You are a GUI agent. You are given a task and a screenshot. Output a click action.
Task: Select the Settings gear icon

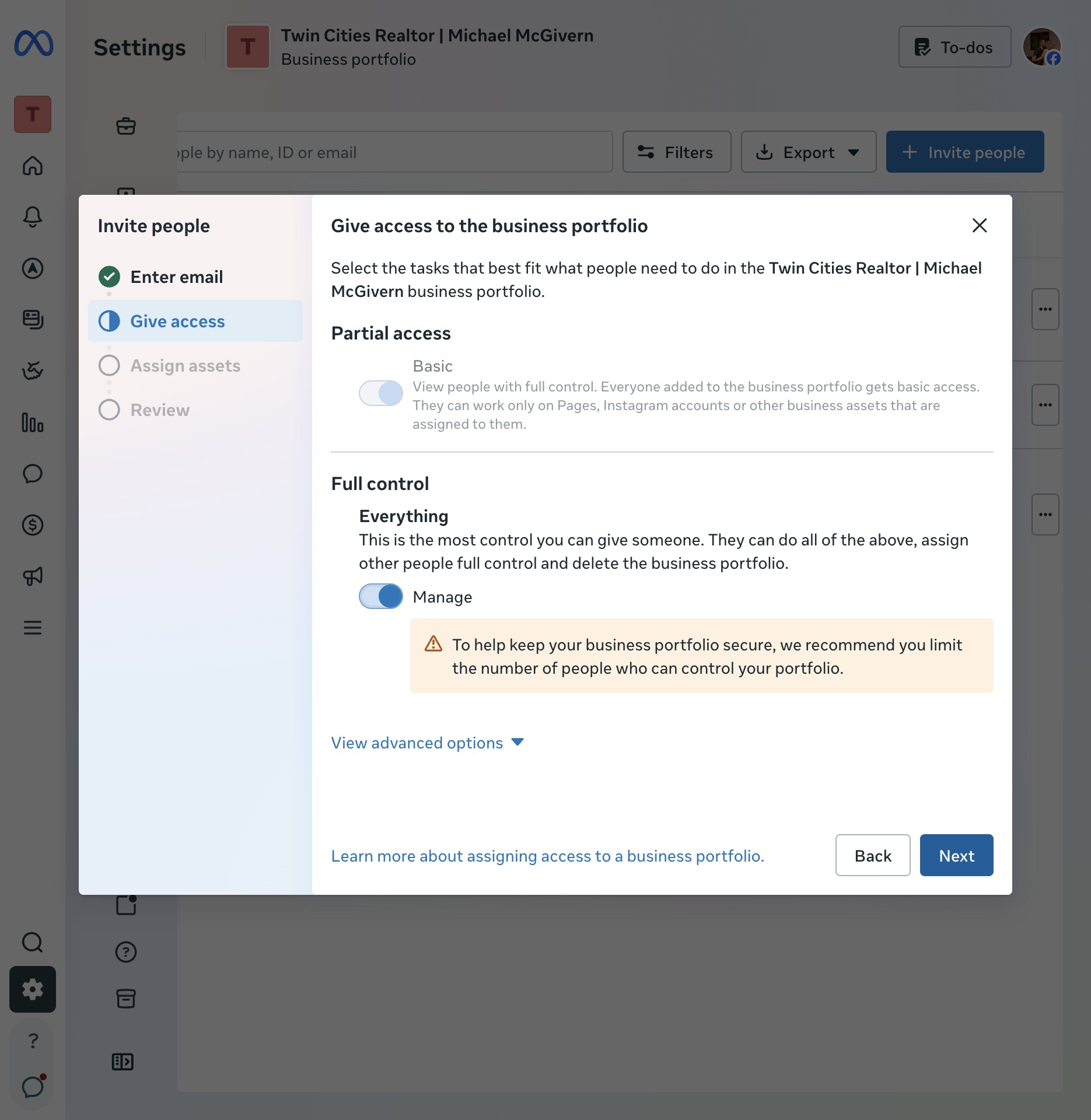tap(33, 989)
